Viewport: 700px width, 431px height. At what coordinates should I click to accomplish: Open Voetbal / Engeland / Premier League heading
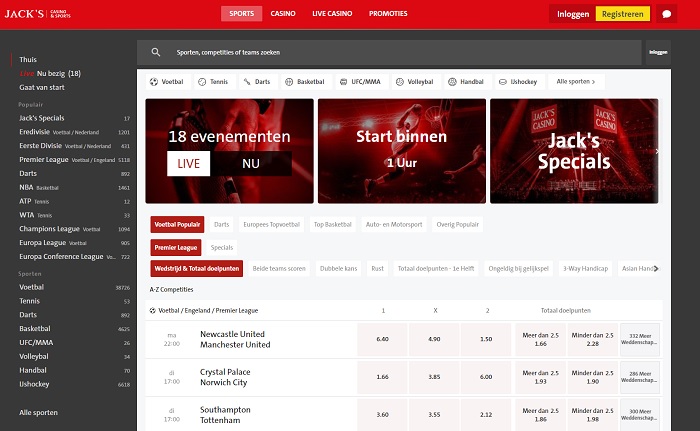(x=208, y=310)
